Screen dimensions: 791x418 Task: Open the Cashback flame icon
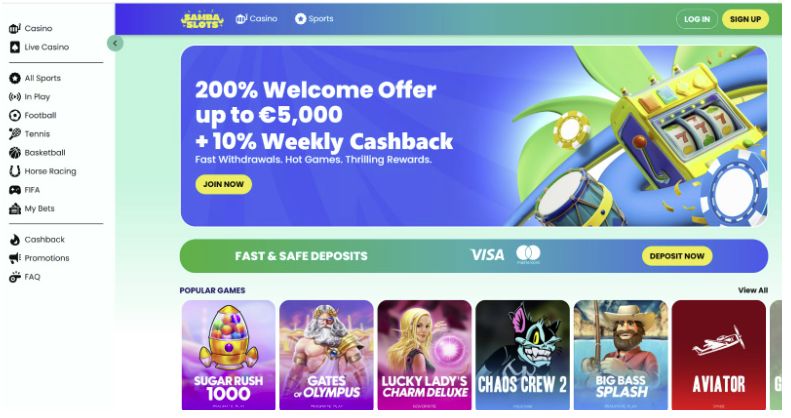[x=15, y=240]
